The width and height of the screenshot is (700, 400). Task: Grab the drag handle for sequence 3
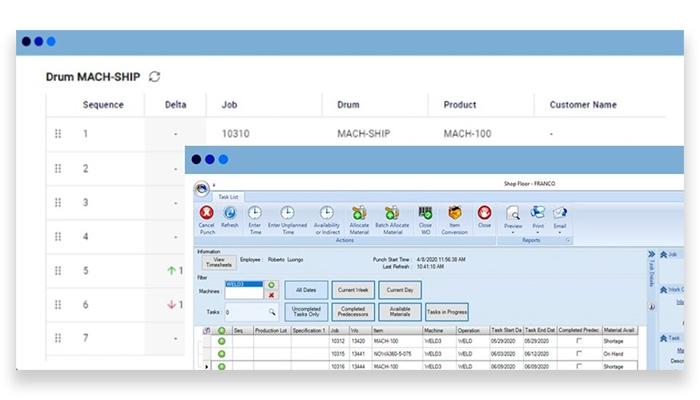click(58, 202)
